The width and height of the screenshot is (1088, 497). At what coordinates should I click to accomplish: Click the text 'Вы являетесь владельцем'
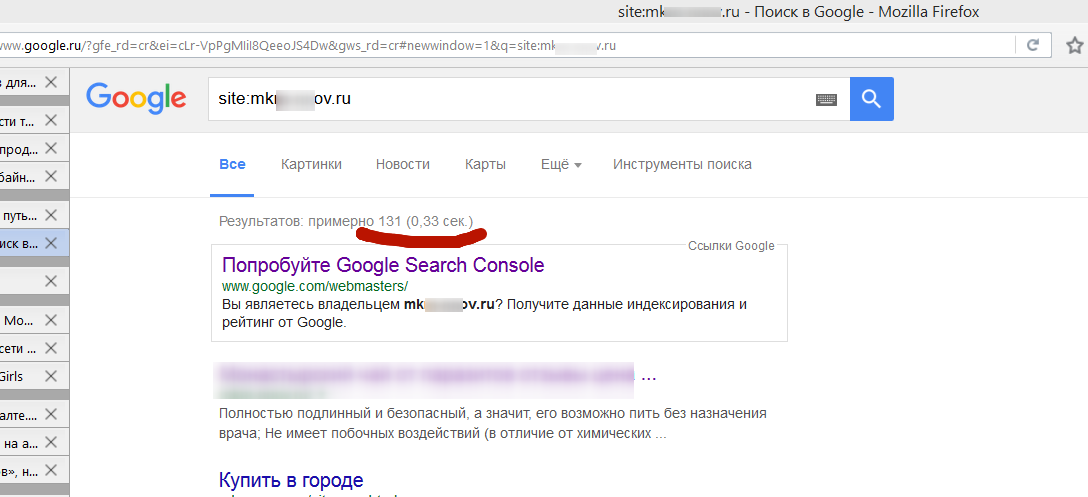(x=311, y=305)
